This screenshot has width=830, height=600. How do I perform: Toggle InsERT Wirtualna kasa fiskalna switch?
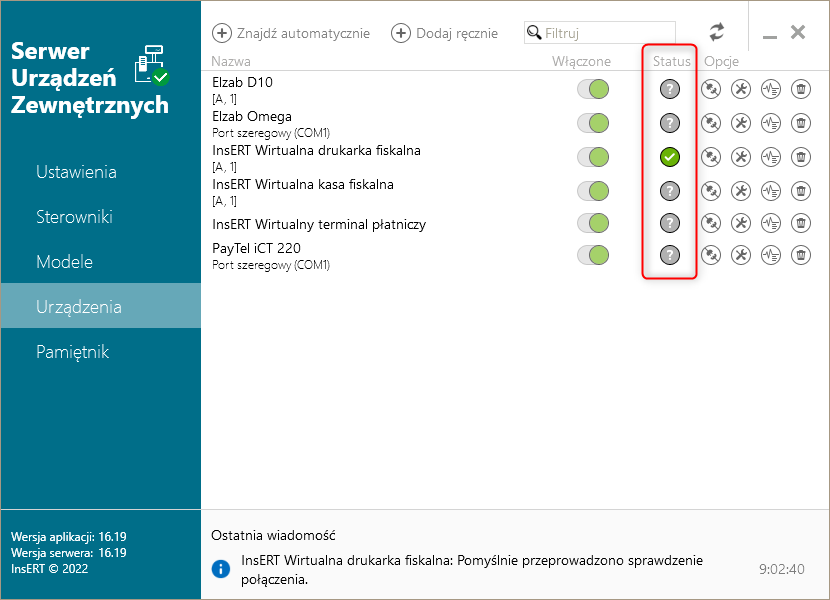click(x=593, y=191)
